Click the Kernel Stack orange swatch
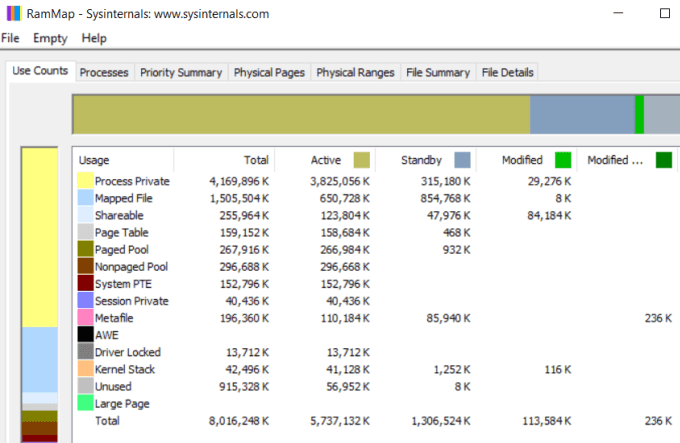Viewport: 680px width, 443px height. coord(85,369)
